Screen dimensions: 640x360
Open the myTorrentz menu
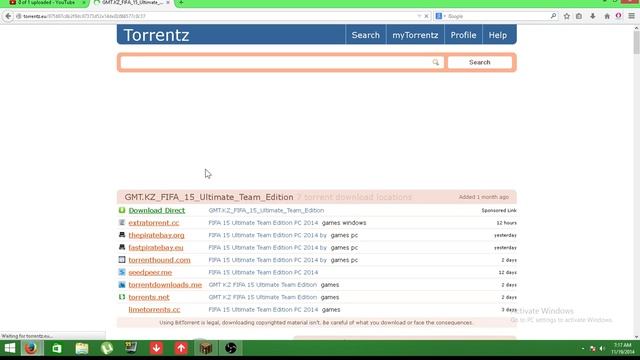pos(415,35)
